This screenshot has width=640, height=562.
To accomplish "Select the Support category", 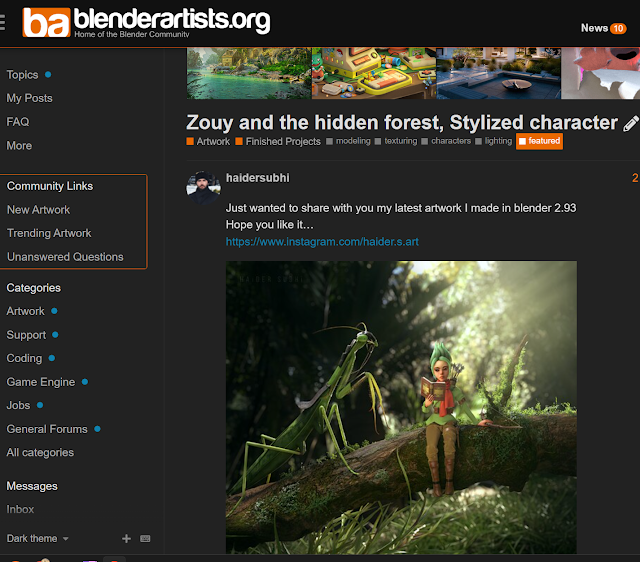I will 26,335.
